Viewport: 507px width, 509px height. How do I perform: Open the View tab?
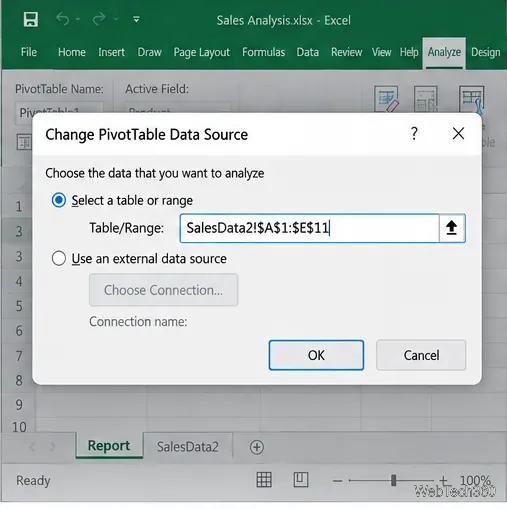point(381,52)
